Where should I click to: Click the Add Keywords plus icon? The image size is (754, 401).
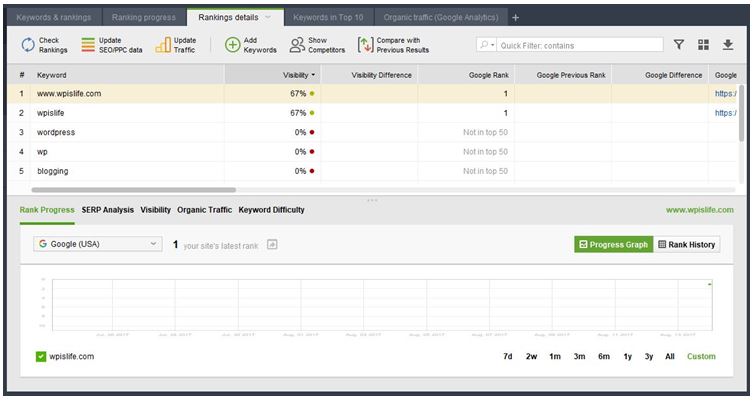(x=232, y=45)
